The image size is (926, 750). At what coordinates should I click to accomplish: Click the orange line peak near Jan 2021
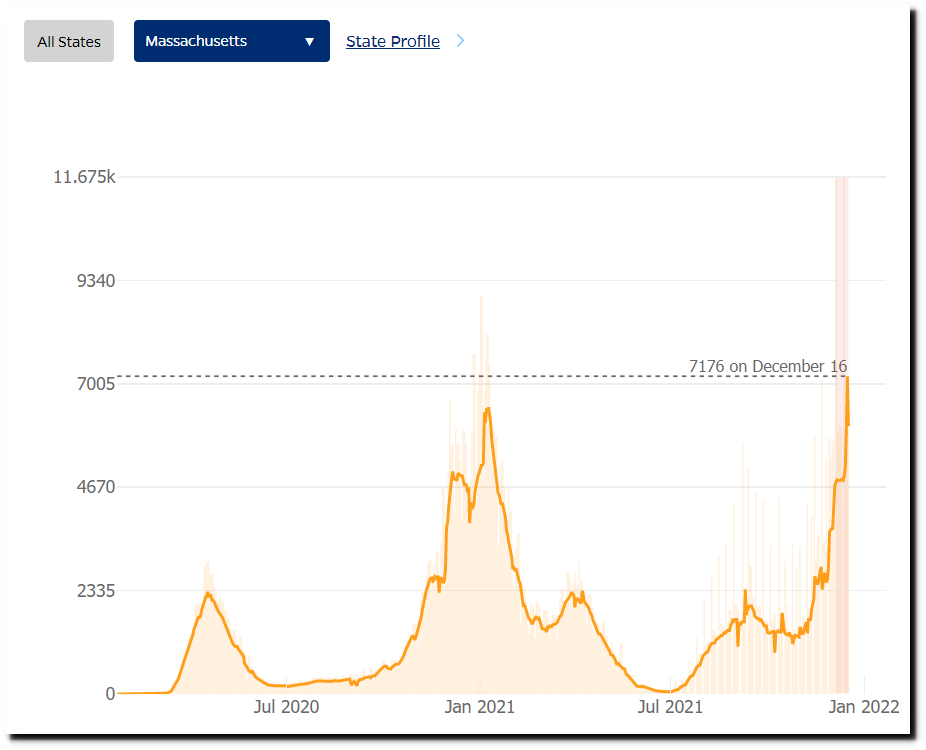[487, 409]
